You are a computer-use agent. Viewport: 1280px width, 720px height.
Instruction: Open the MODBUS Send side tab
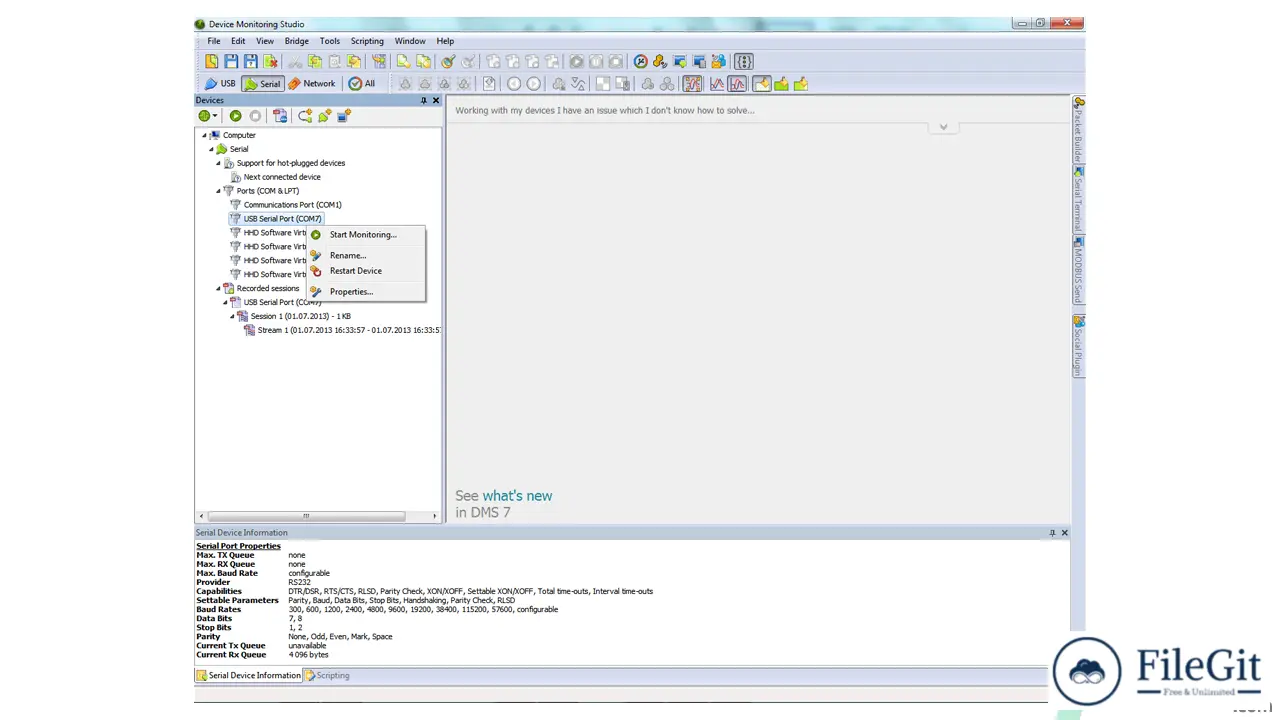coord(1079,271)
